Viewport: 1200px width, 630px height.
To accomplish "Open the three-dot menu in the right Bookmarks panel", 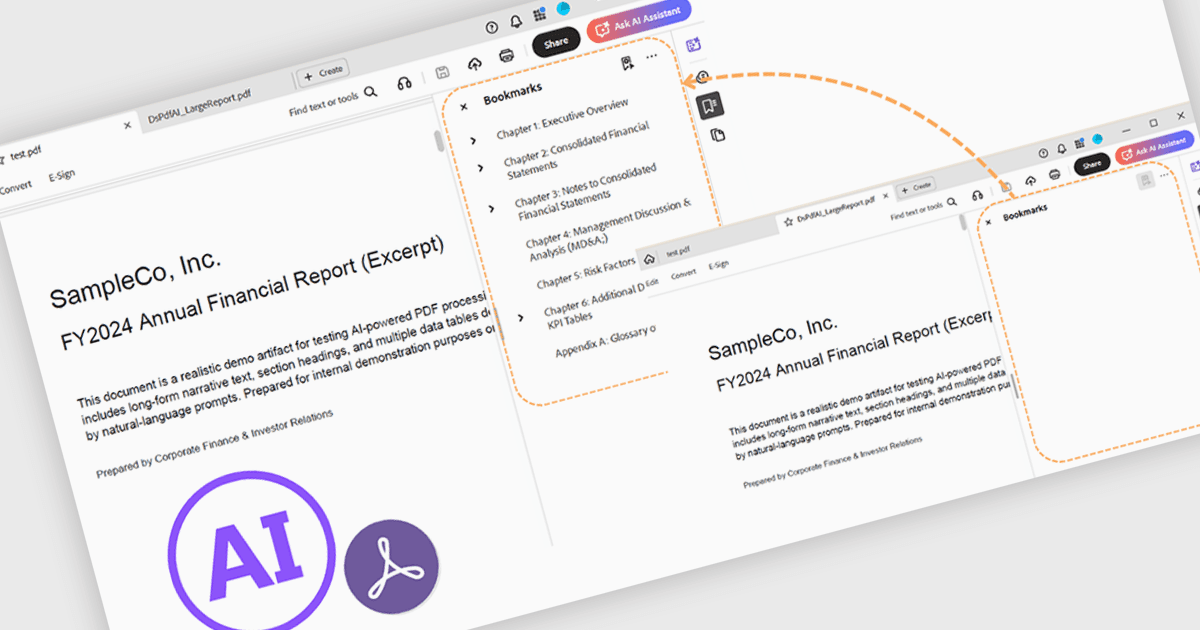I will [x=1164, y=175].
